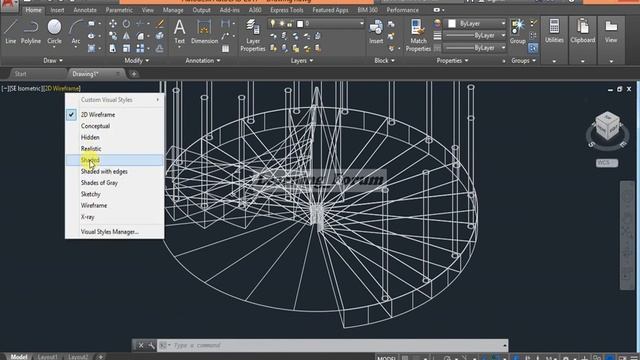Expand the Block panel

click(x=384, y=60)
